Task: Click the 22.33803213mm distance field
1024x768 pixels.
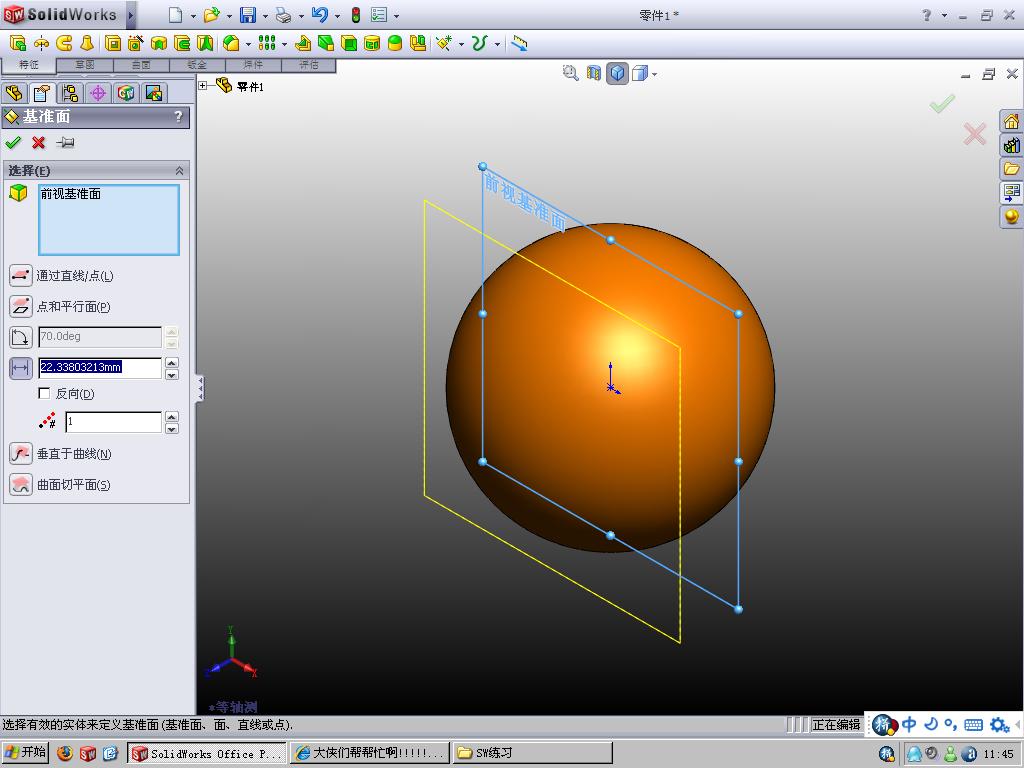Action: click(100, 367)
